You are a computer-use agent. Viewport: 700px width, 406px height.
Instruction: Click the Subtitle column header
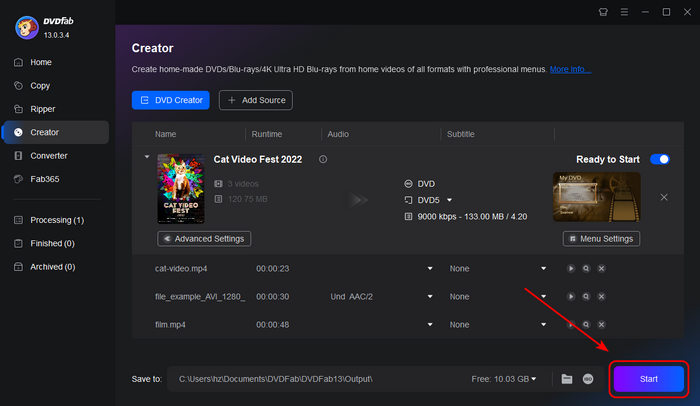461,134
